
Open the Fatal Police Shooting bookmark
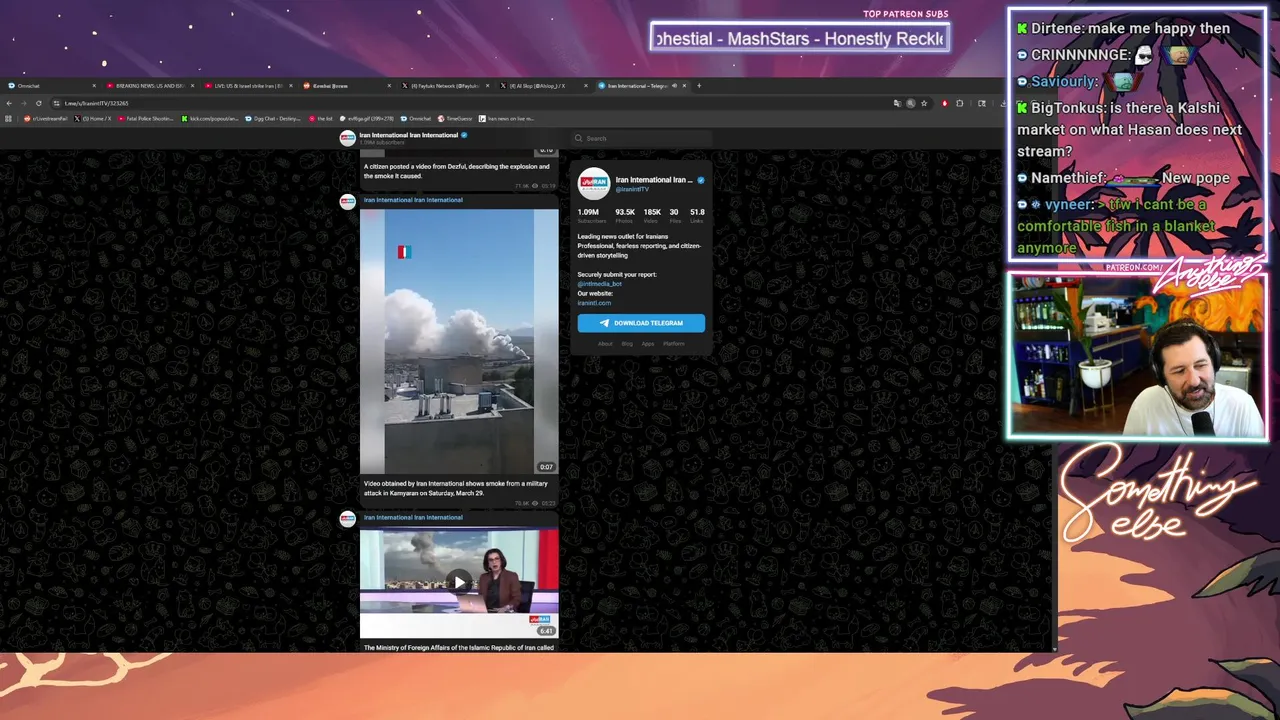click(x=146, y=118)
